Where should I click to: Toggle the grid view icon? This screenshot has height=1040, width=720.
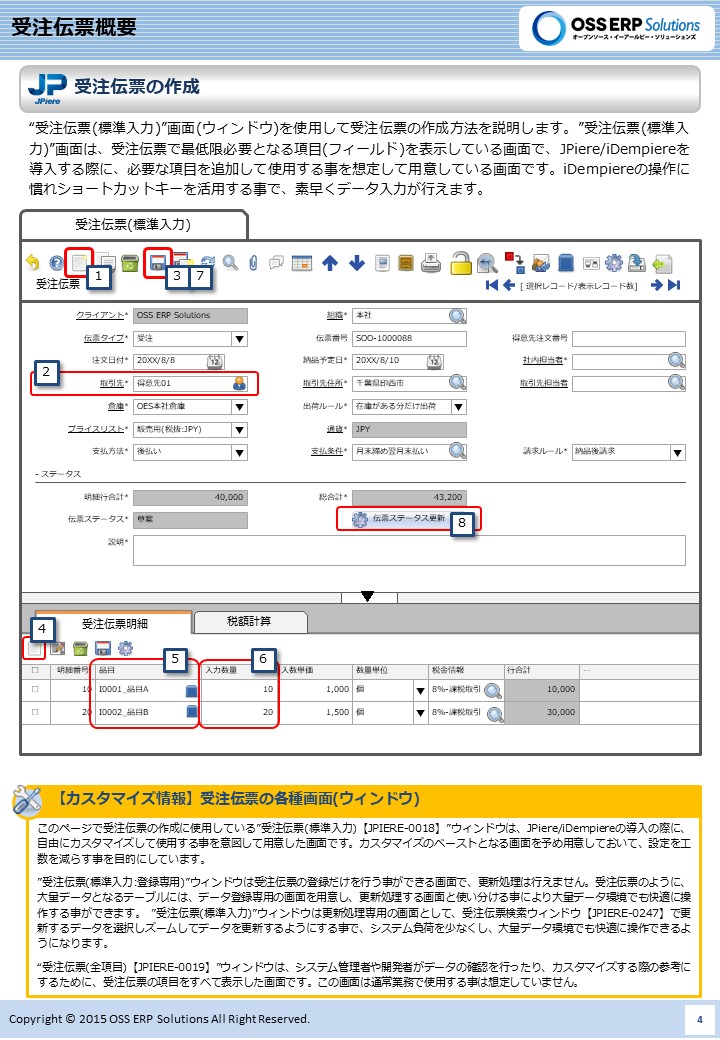[x=302, y=263]
